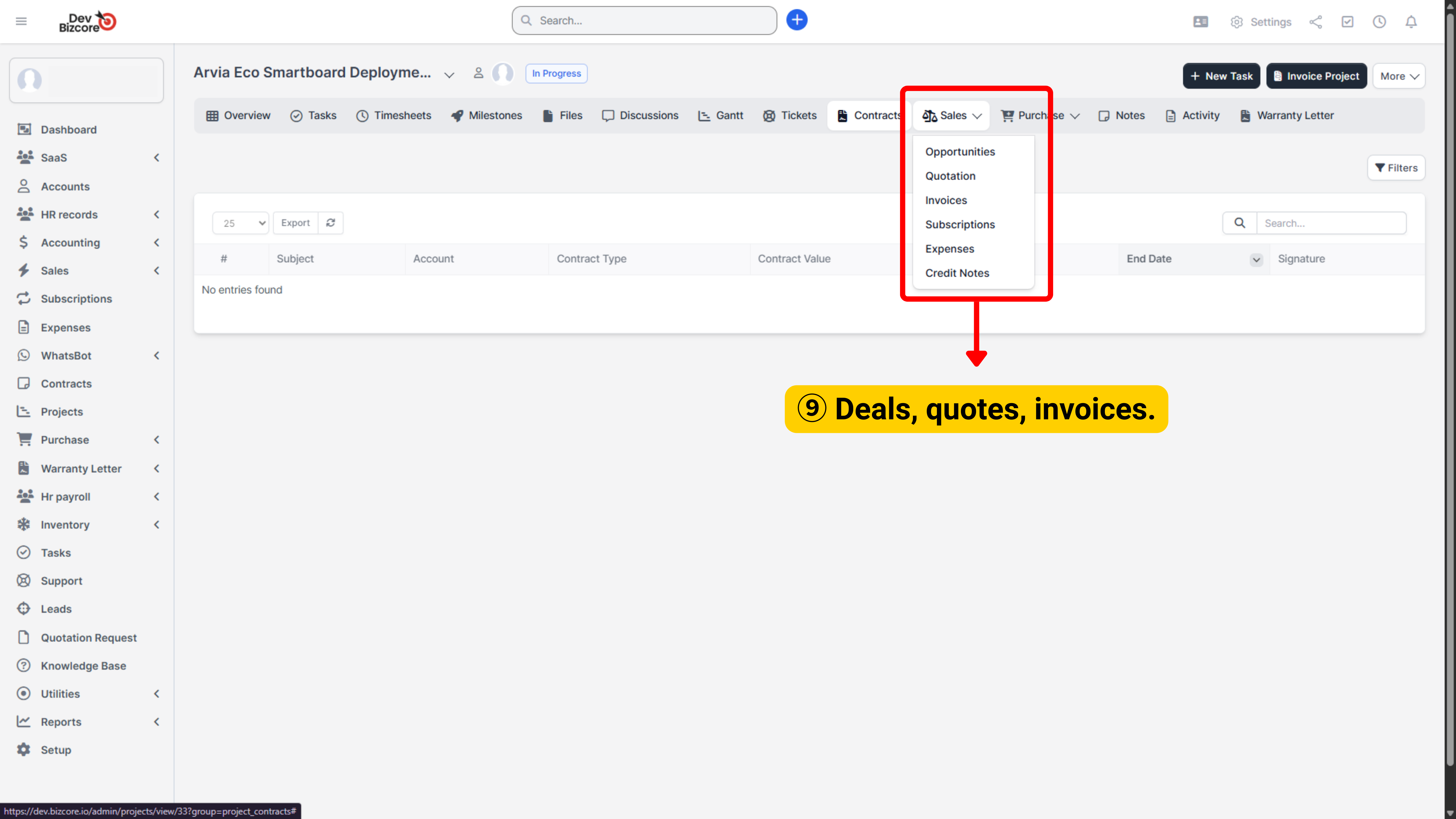Switch to the Milestones tab
This screenshot has width=1456, height=819.
coord(487,115)
